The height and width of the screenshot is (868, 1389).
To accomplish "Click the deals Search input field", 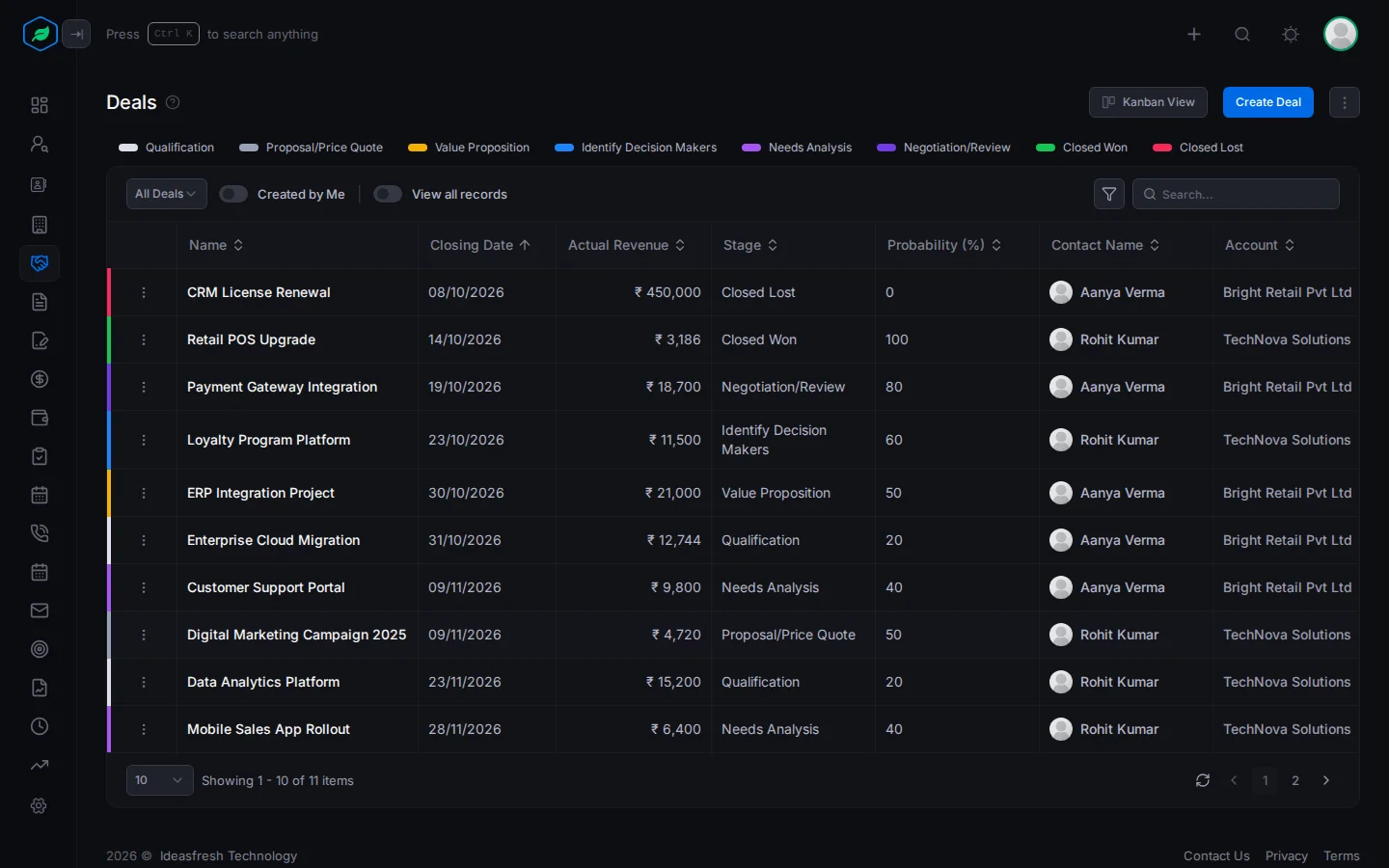I will tap(1236, 194).
